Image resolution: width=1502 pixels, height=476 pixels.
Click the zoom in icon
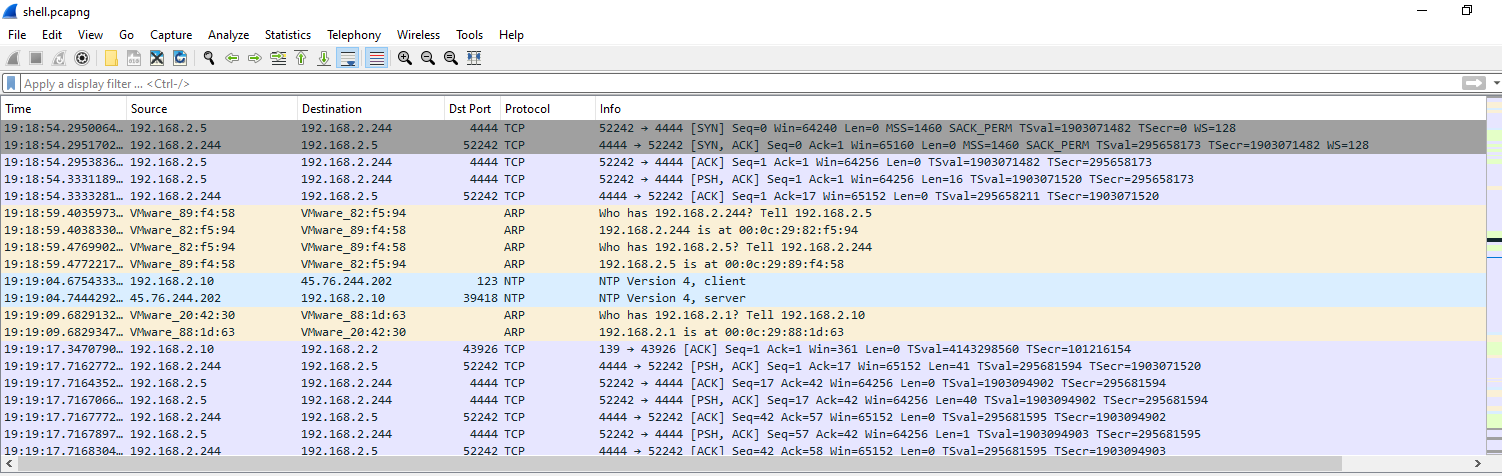(x=405, y=58)
